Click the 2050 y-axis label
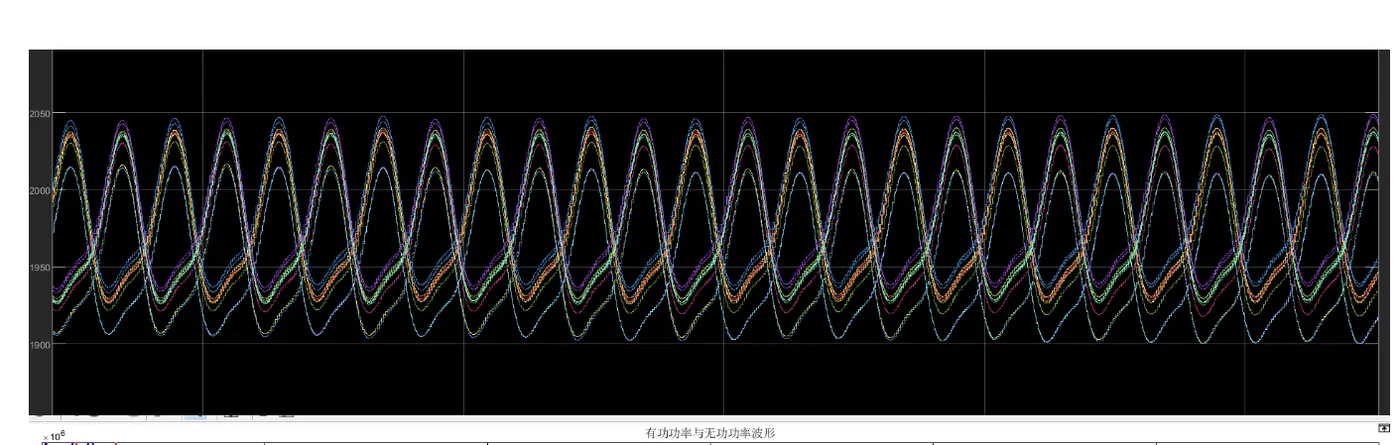 (40, 114)
